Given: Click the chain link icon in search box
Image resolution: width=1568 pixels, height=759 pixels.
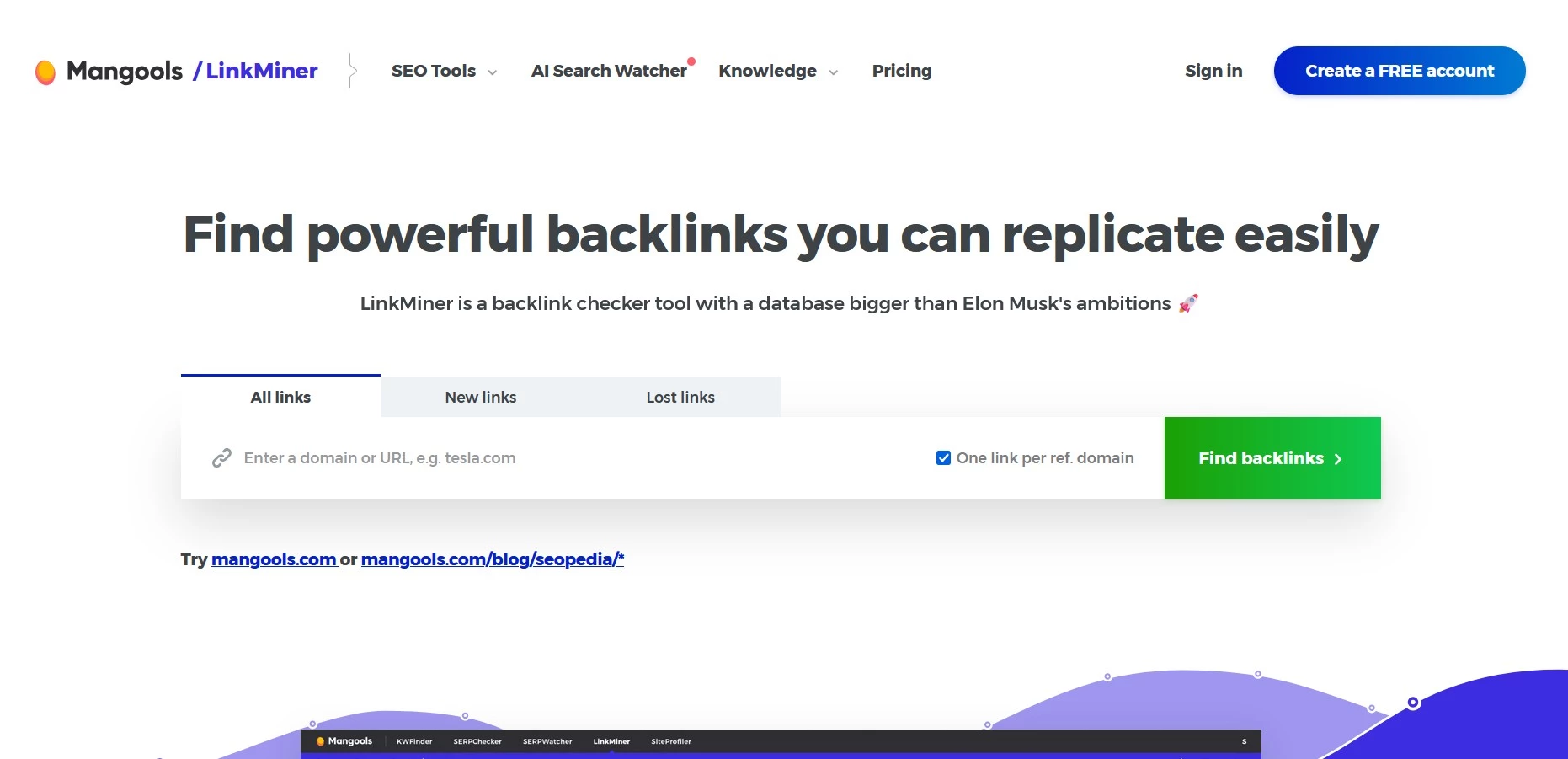Looking at the screenshot, I should click(221, 458).
